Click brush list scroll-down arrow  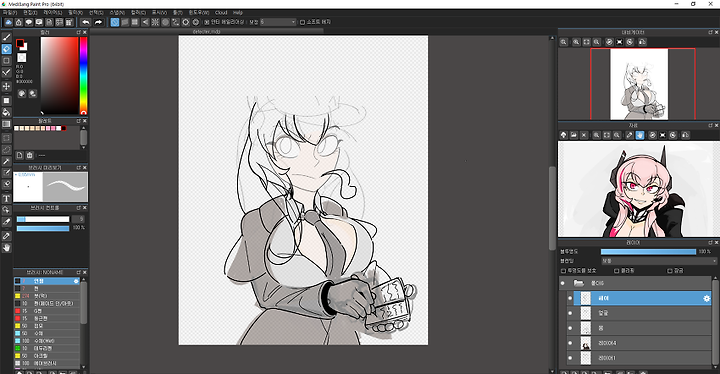pos(83,367)
